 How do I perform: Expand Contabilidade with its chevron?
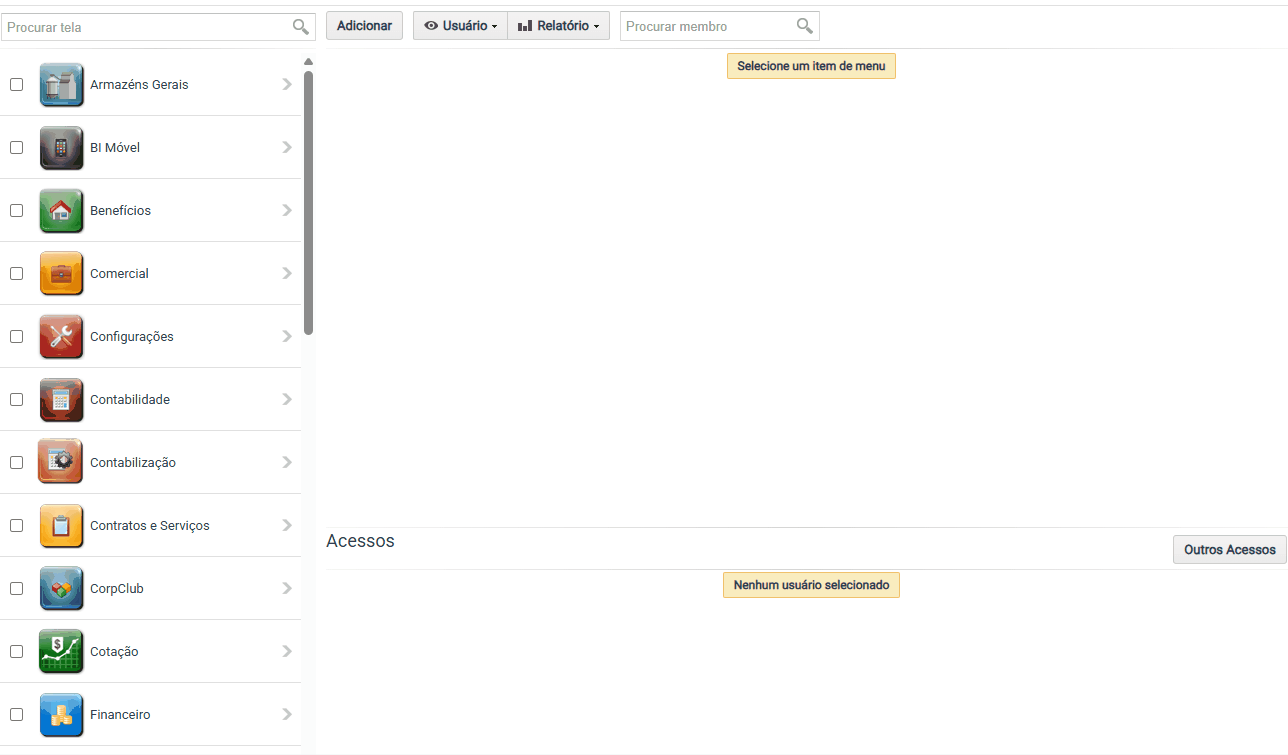pyautogui.click(x=287, y=400)
